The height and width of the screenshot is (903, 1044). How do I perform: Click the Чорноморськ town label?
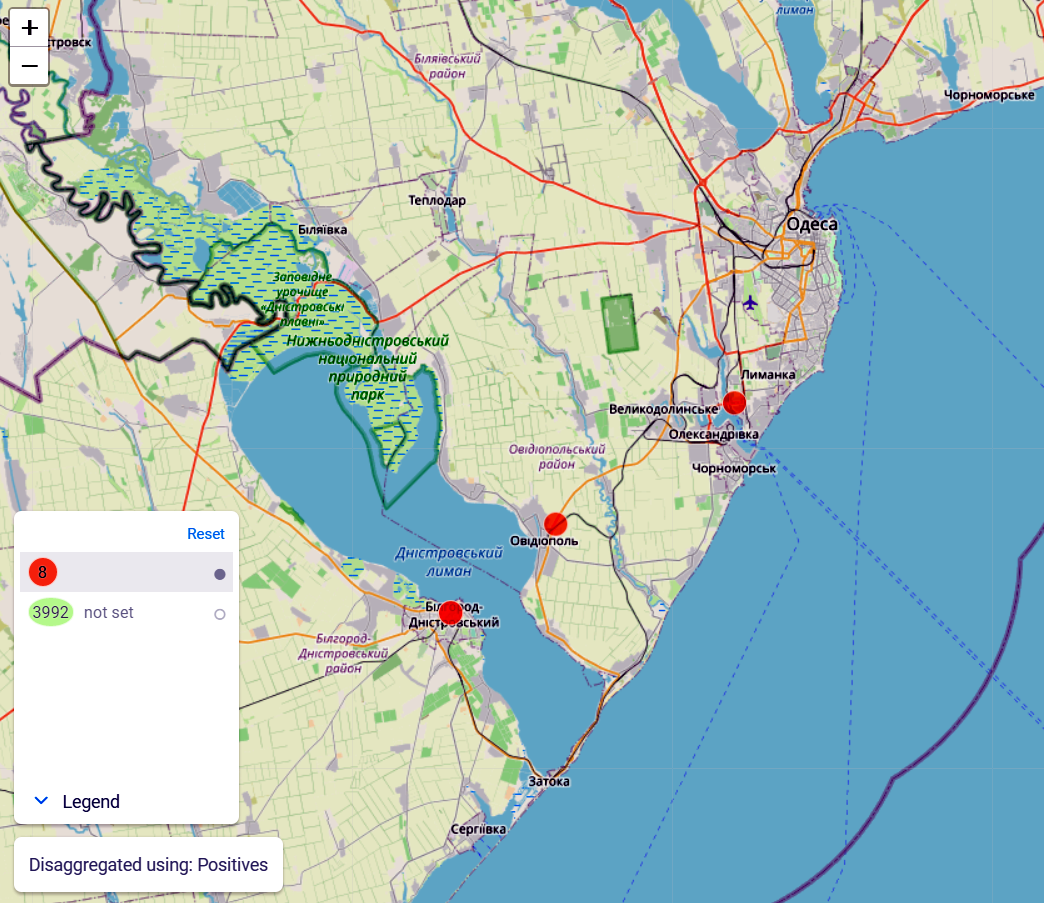[x=734, y=469]
